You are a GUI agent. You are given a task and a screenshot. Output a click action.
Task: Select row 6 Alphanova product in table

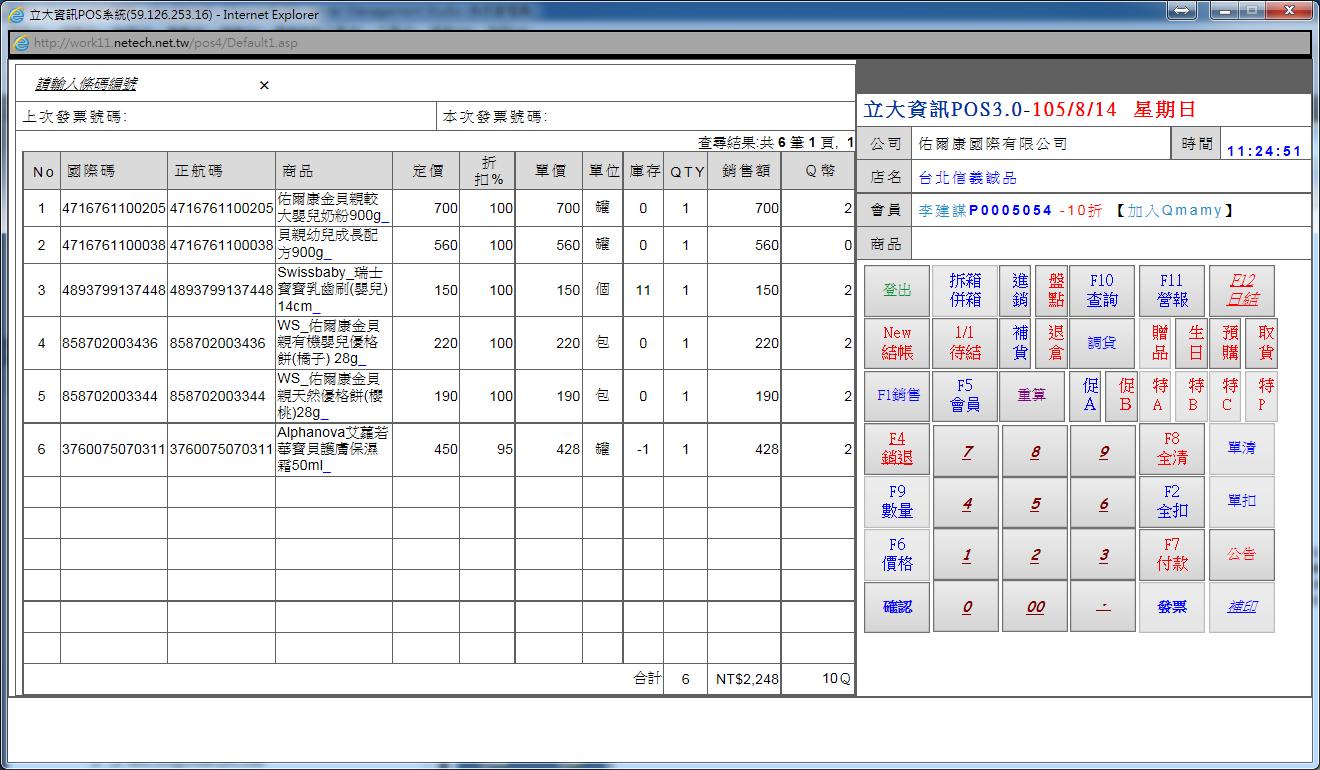coord(333,450)
